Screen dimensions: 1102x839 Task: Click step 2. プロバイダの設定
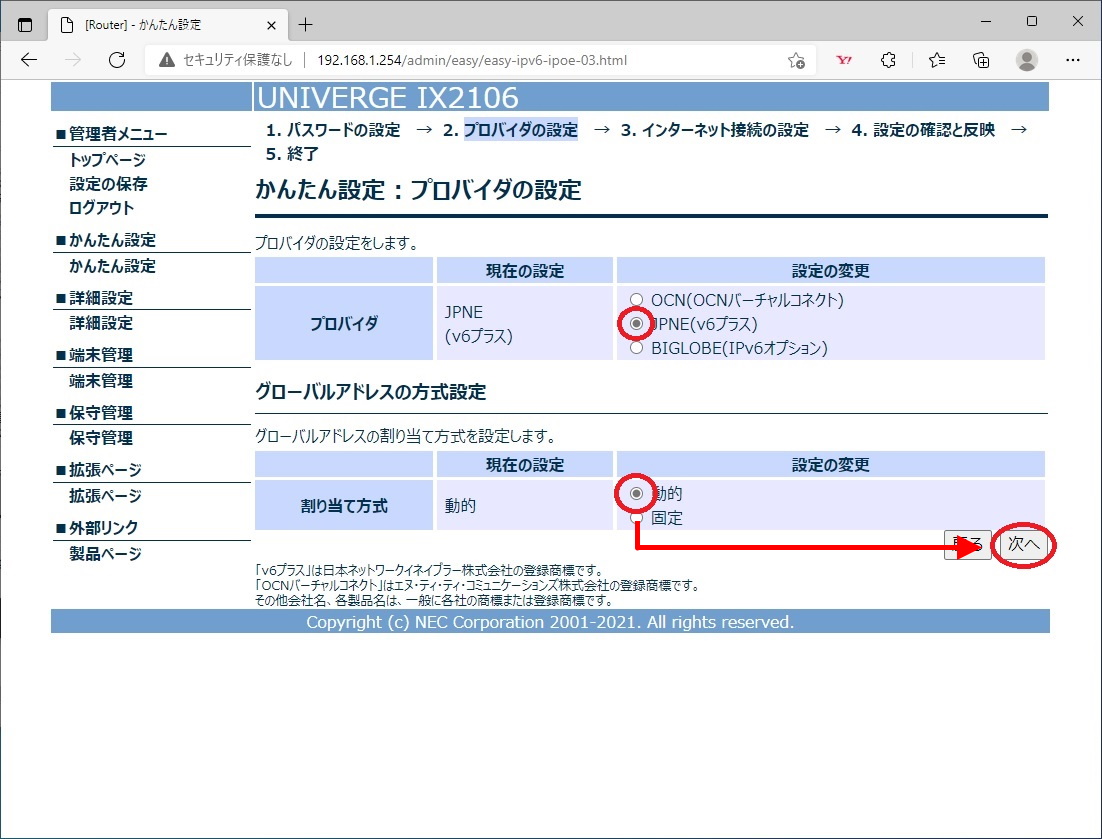tap(510, 130)
